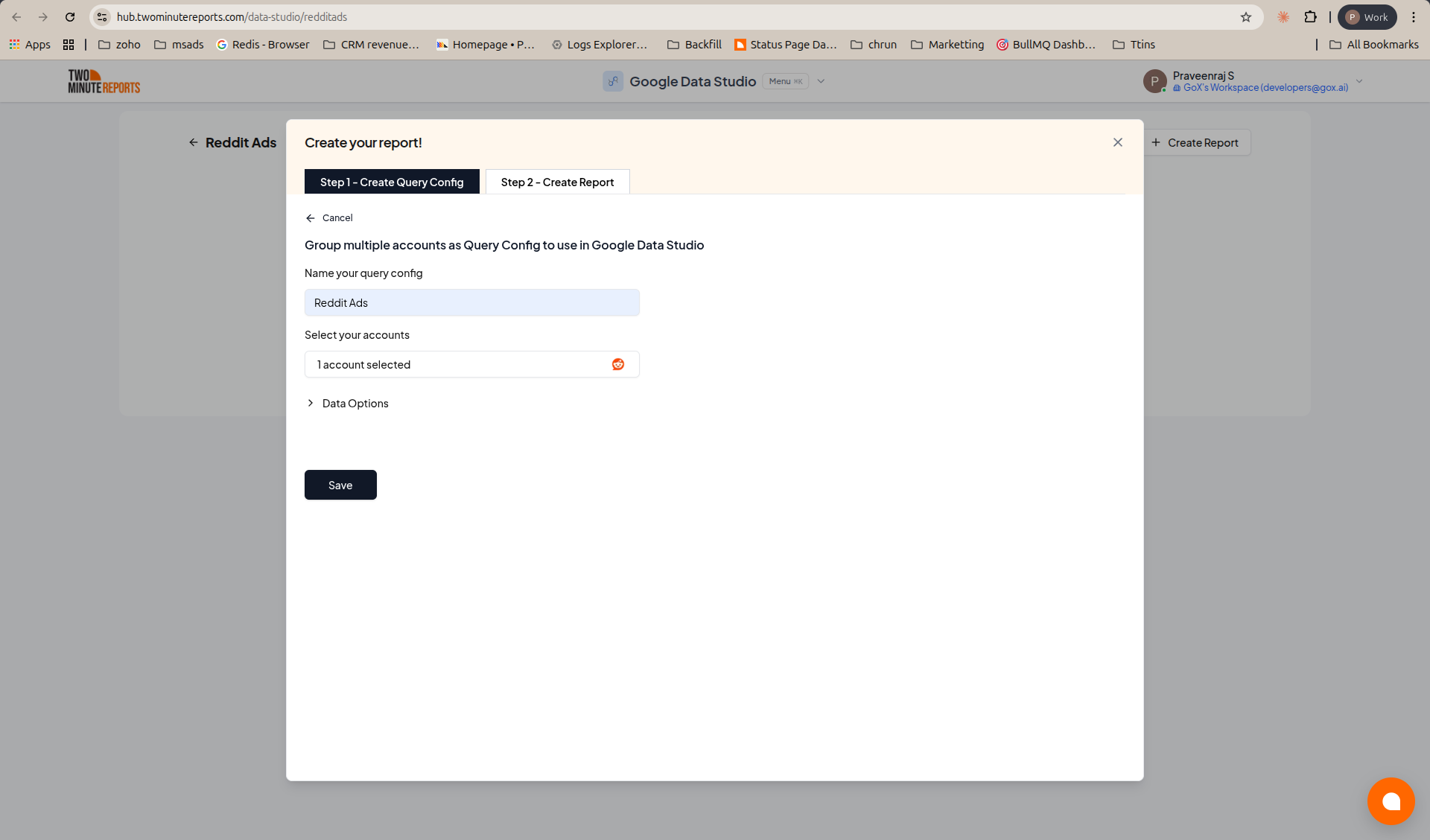
Task: Open the CRM revenue bookmarks folder
Action: click(371, 45)
